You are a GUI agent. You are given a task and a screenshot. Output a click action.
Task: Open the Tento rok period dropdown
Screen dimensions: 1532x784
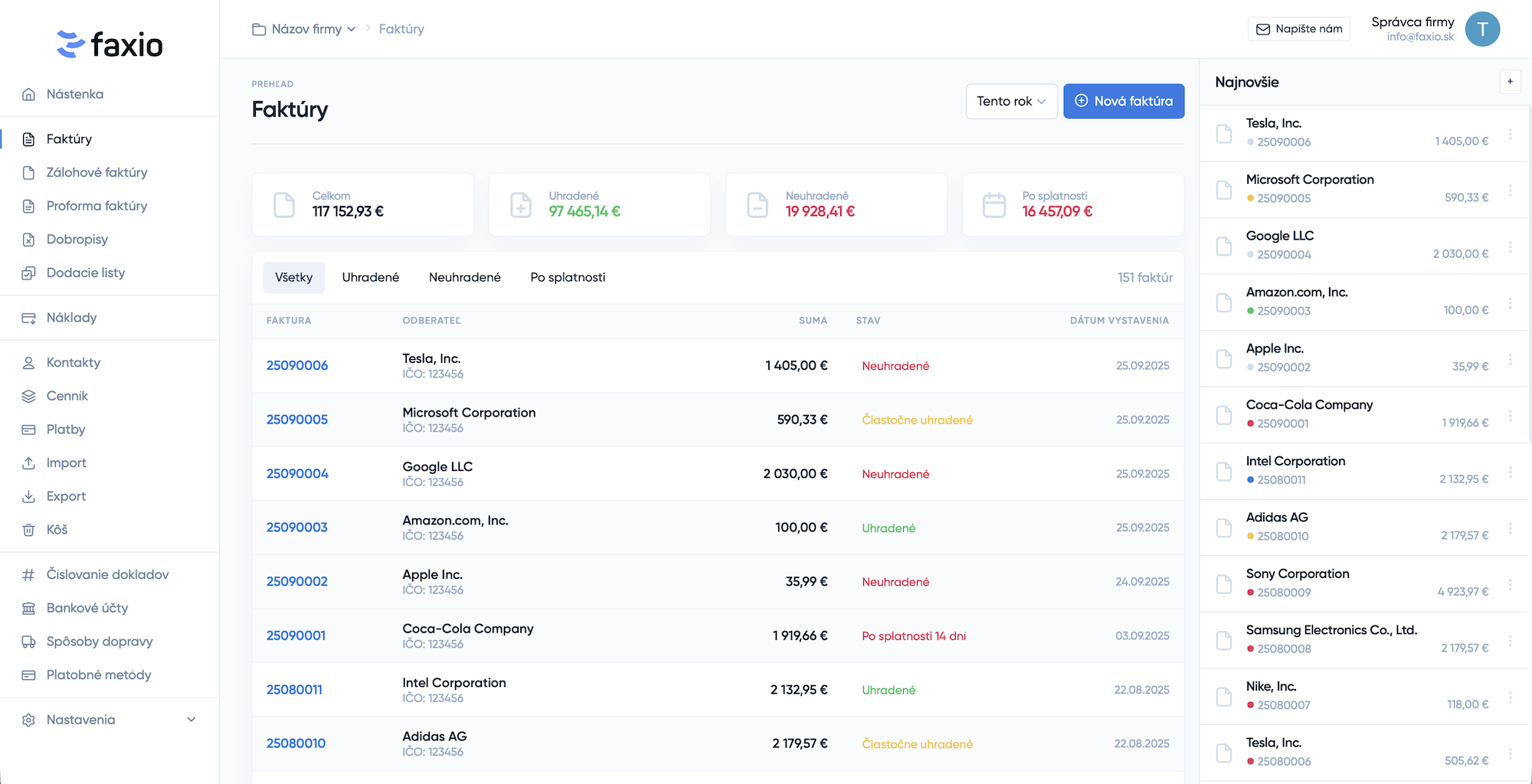[x=1011, y=101]
